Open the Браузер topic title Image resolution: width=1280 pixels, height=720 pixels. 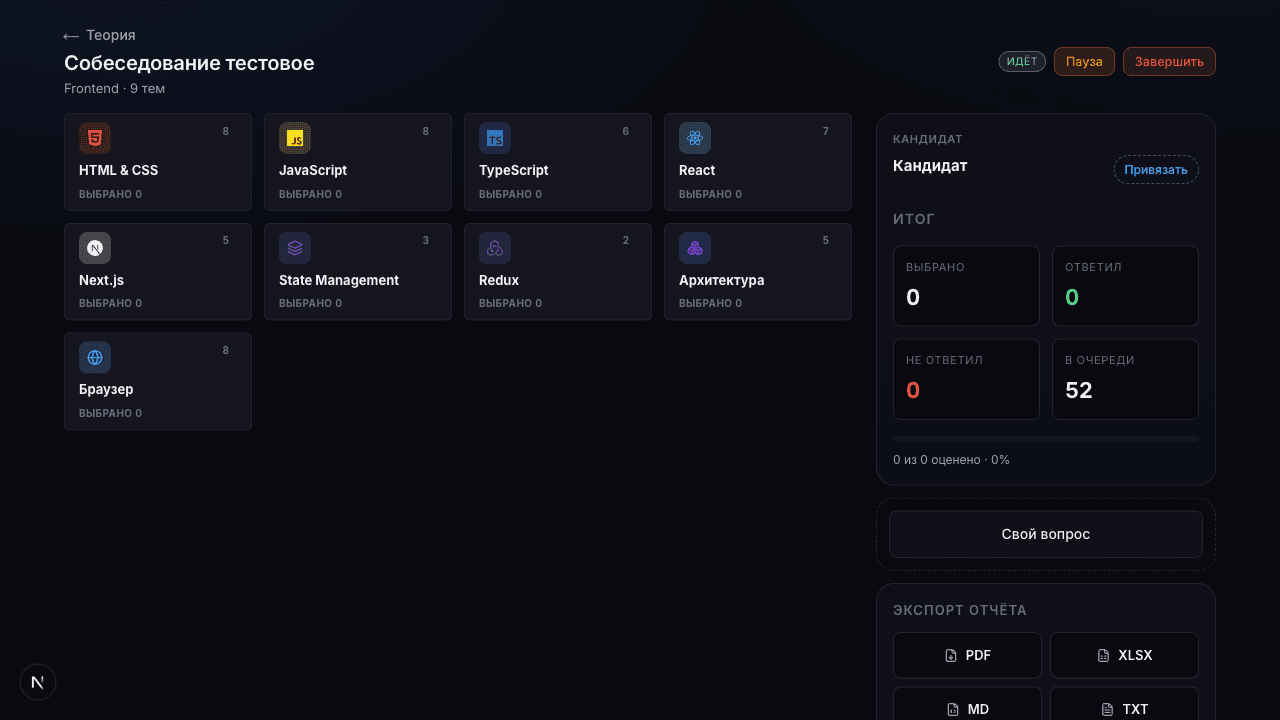106,389
